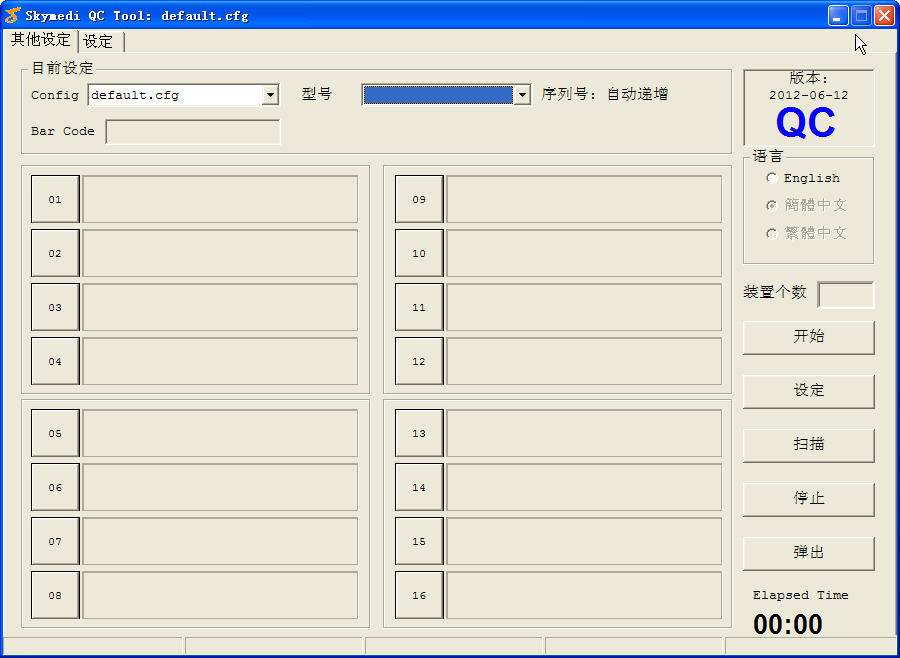The height and width of the screenshot is (658, 900).
Task: Switch to the 其他设定 tab
Action: pos(41,40)
